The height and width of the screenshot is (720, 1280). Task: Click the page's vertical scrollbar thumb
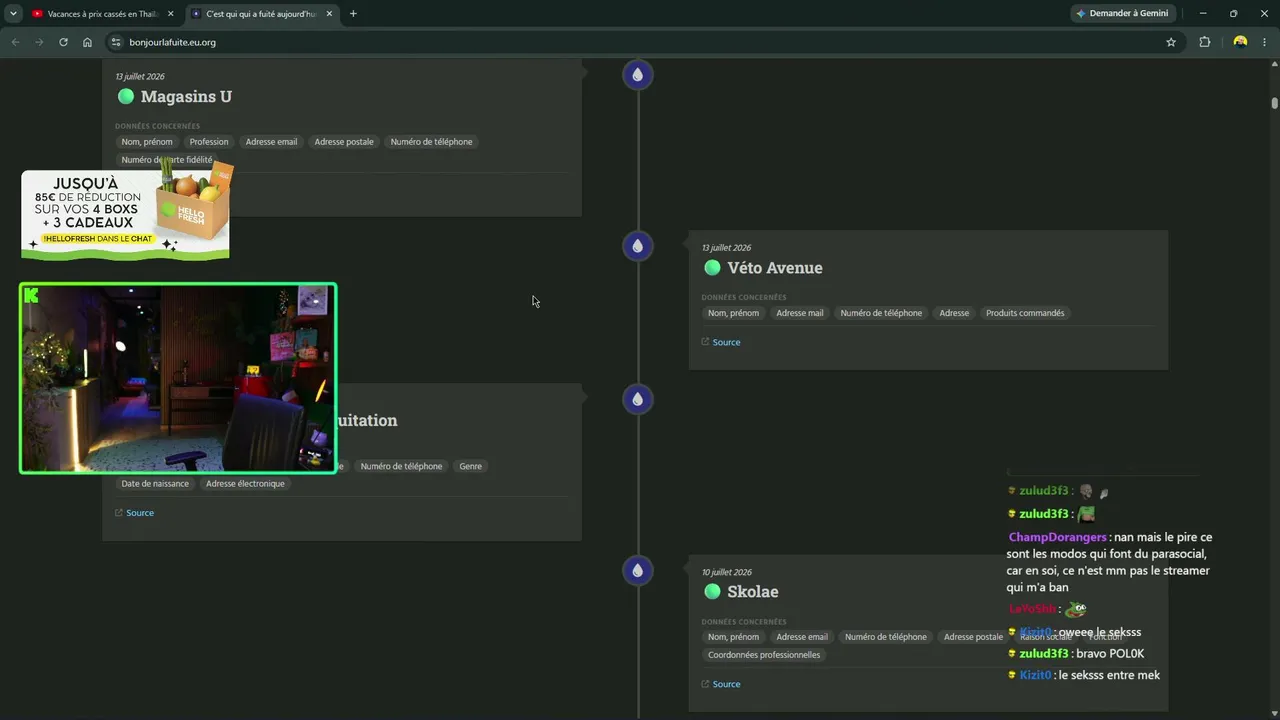(1275, 103)
